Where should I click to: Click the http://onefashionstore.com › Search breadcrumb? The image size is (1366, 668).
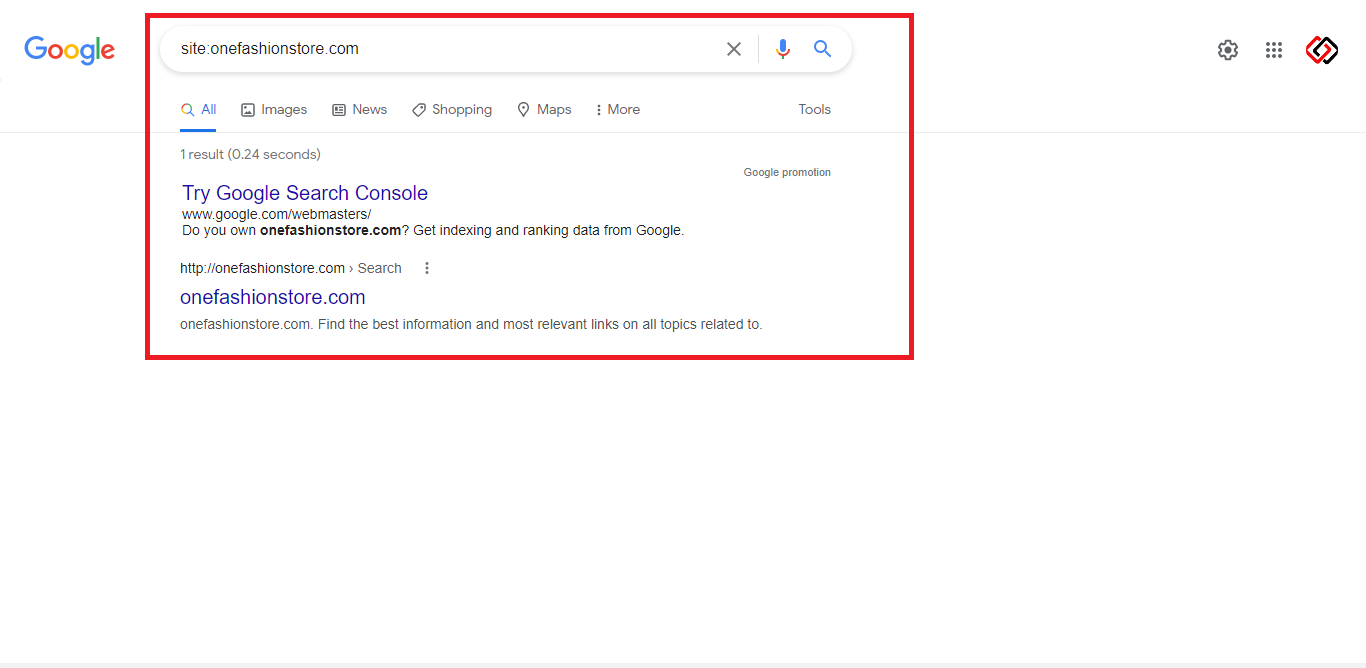tap(291, 268)
